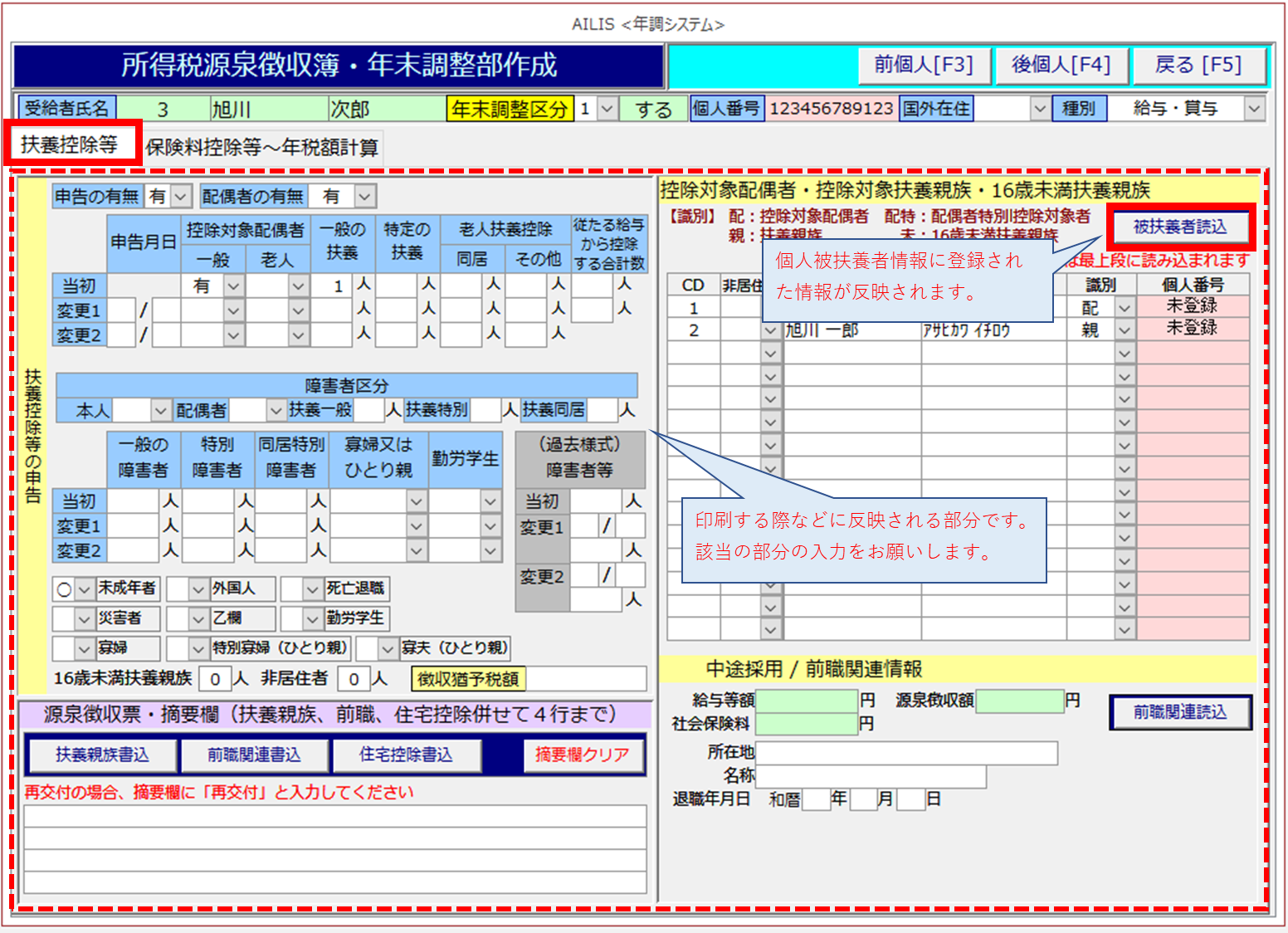This screenshot has width=1288, height=933.
Task: Switch to the 扶養控除等 tab
Action: 70,145
